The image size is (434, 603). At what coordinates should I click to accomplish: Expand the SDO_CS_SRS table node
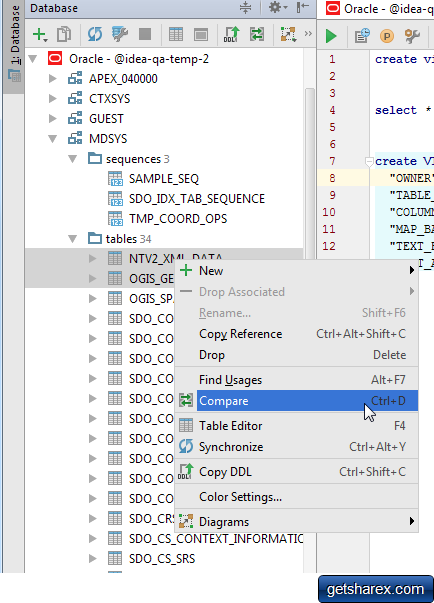tap(93, 558)
